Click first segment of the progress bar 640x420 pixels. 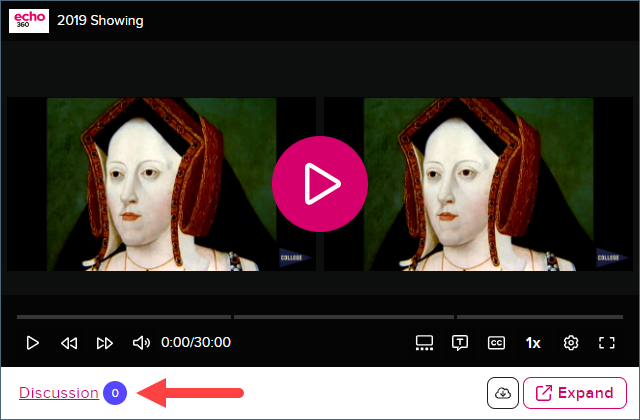(124, 317)
